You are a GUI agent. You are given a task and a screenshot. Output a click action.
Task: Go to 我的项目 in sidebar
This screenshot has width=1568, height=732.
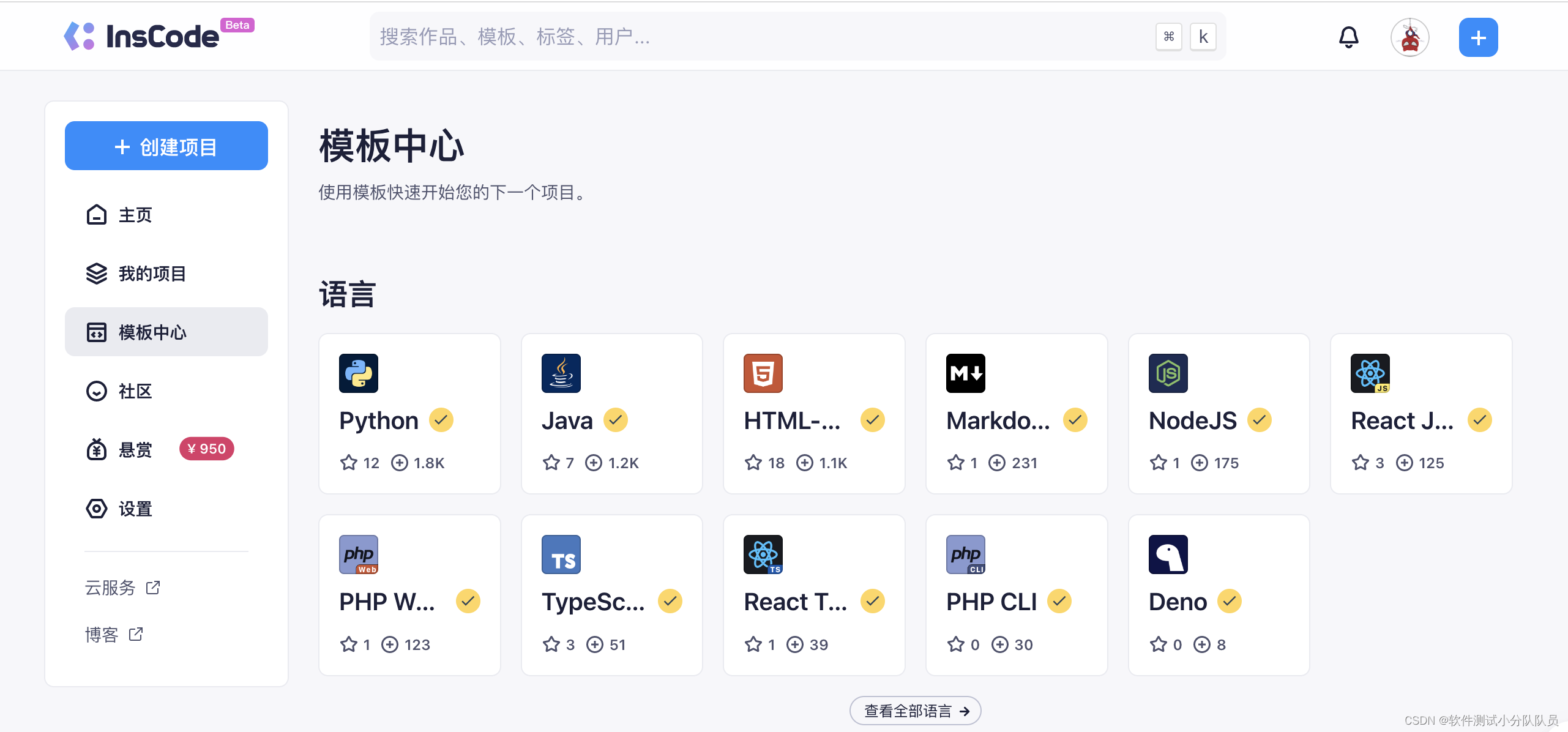(x=152, y=274)
